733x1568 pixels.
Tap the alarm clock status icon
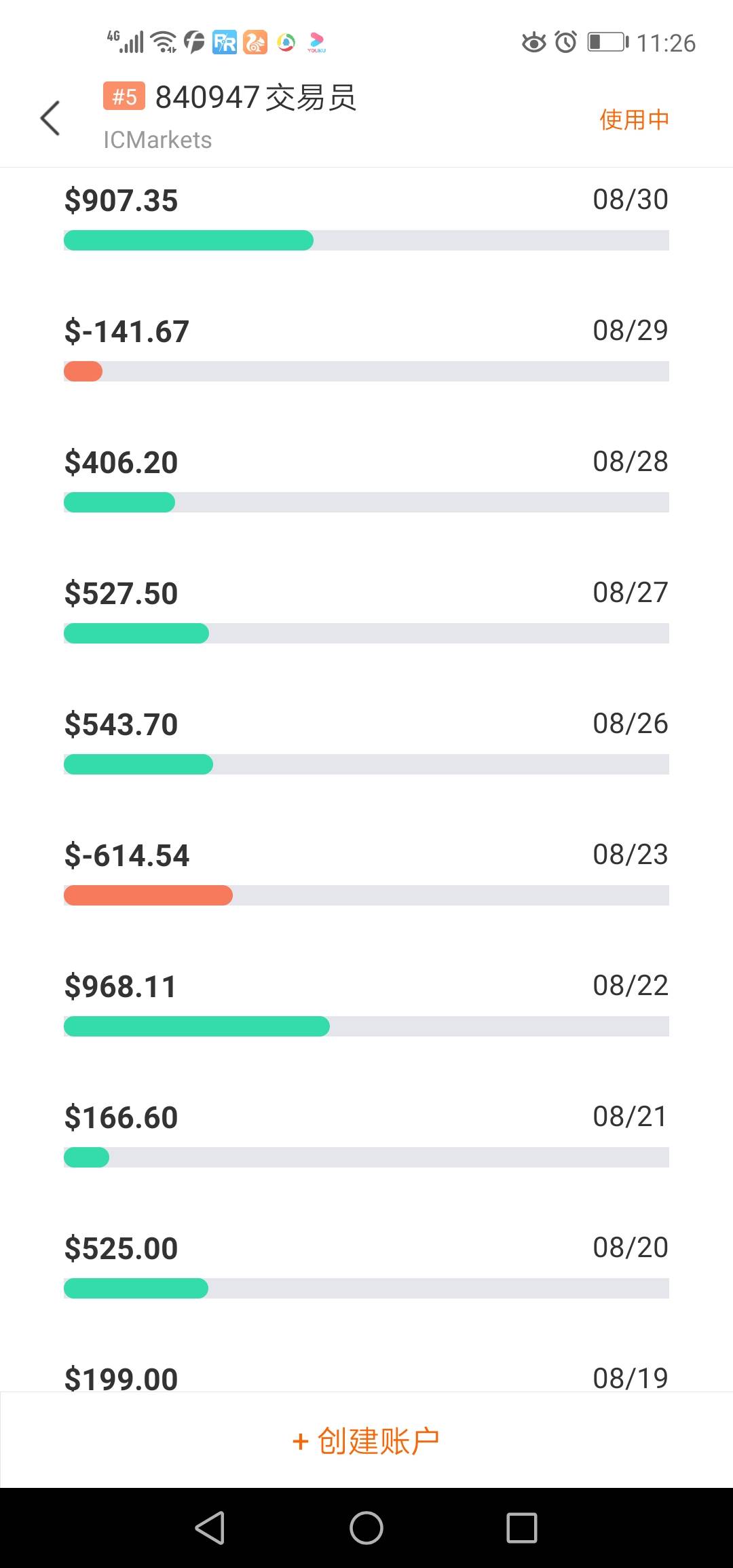click(565, 42)
